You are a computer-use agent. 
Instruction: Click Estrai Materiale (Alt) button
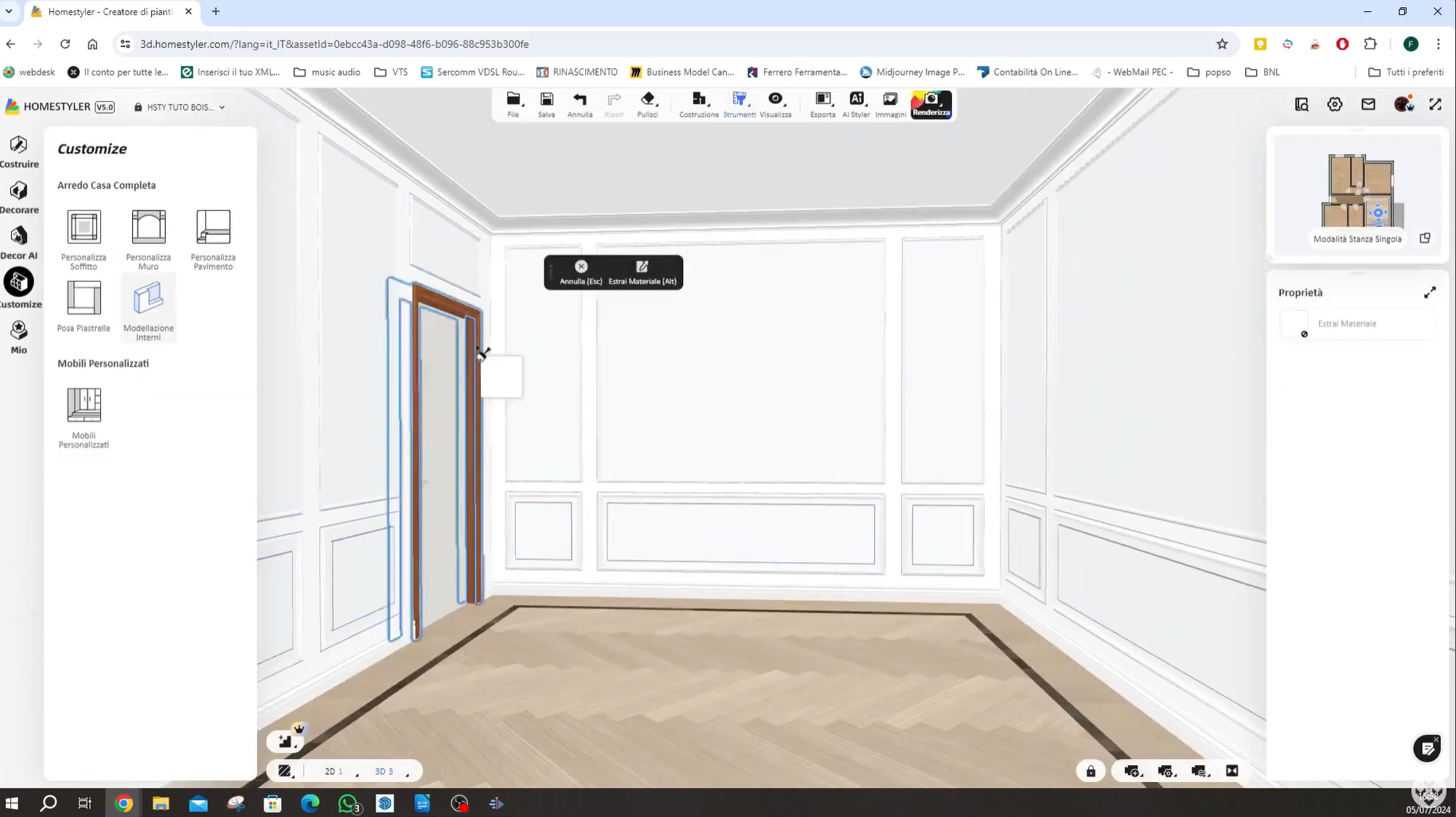click(x=642, y=272)
